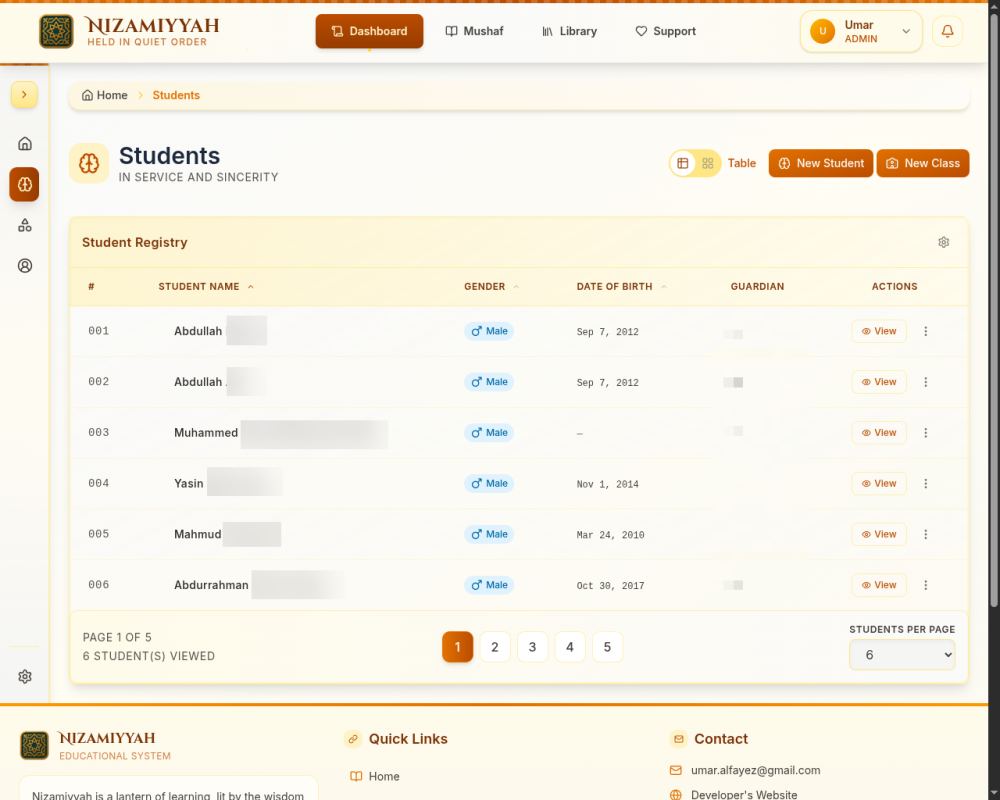Screen dimensions: 1000x800
Task: Click the sidebar home icon
Action: (x=25, y=144)
